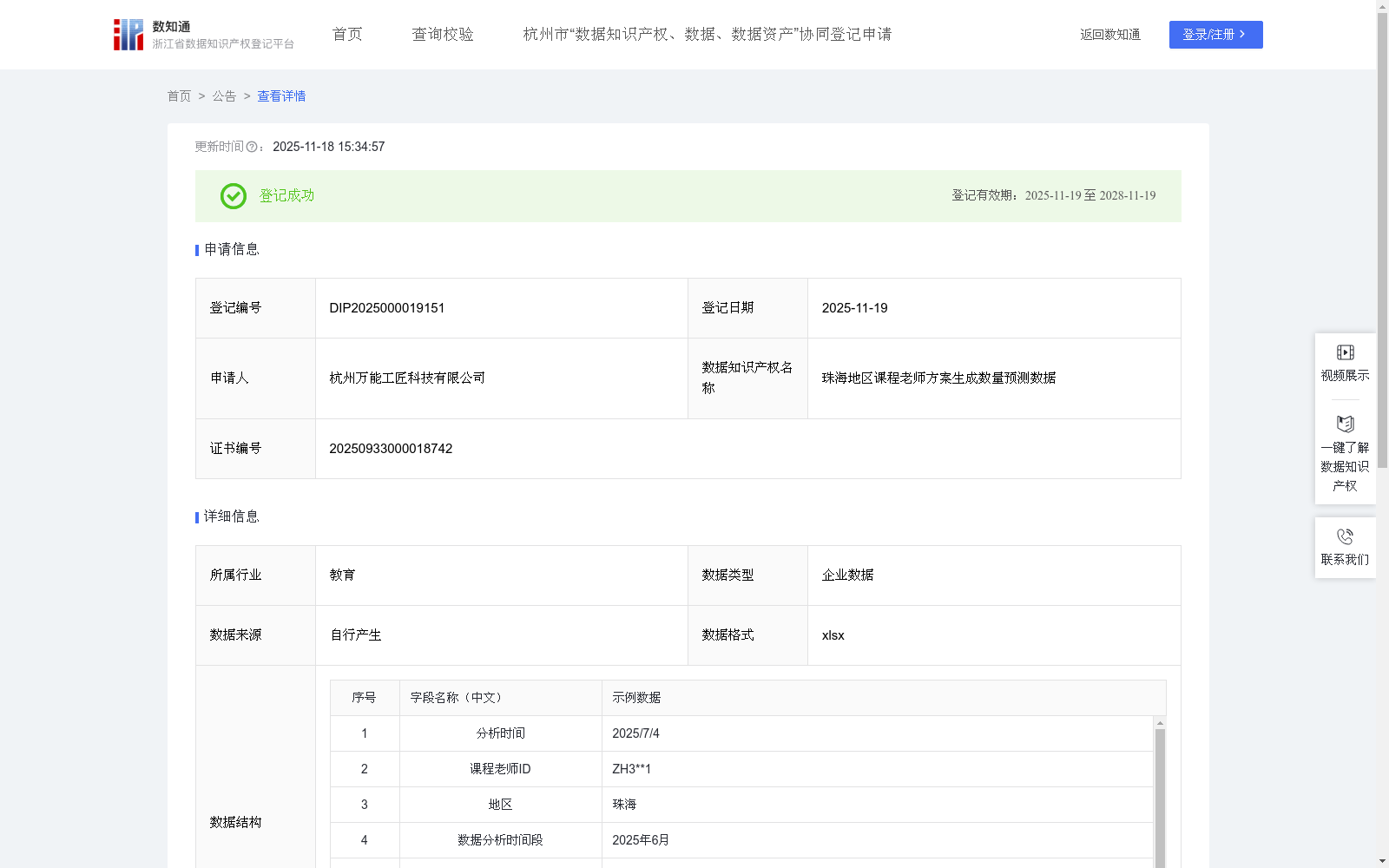Go to 公告 via the breadcrumb link
Viewport: 1389px width, 868px height.
(x=224, y=96)
